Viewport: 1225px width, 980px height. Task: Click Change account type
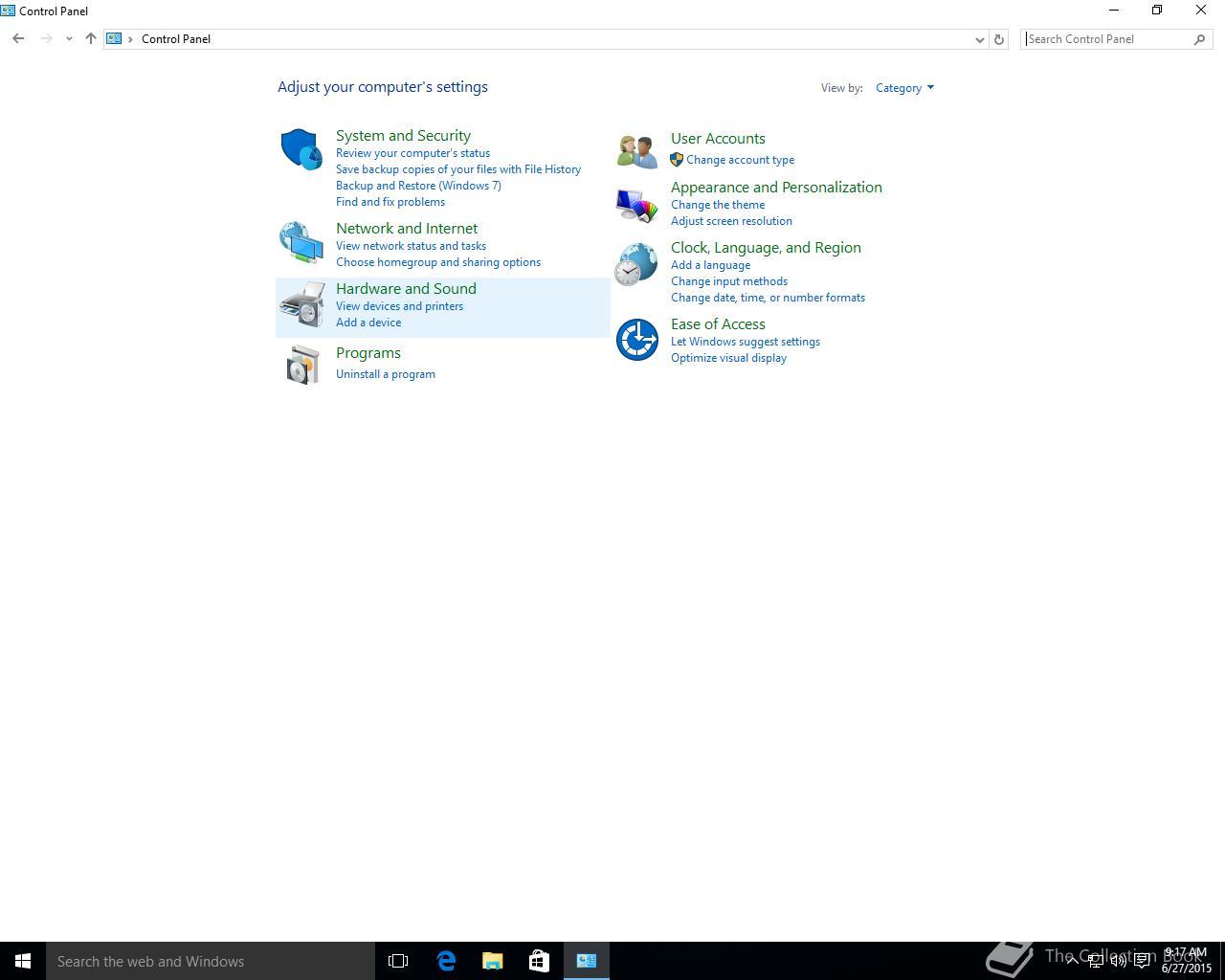coord(740,160)
